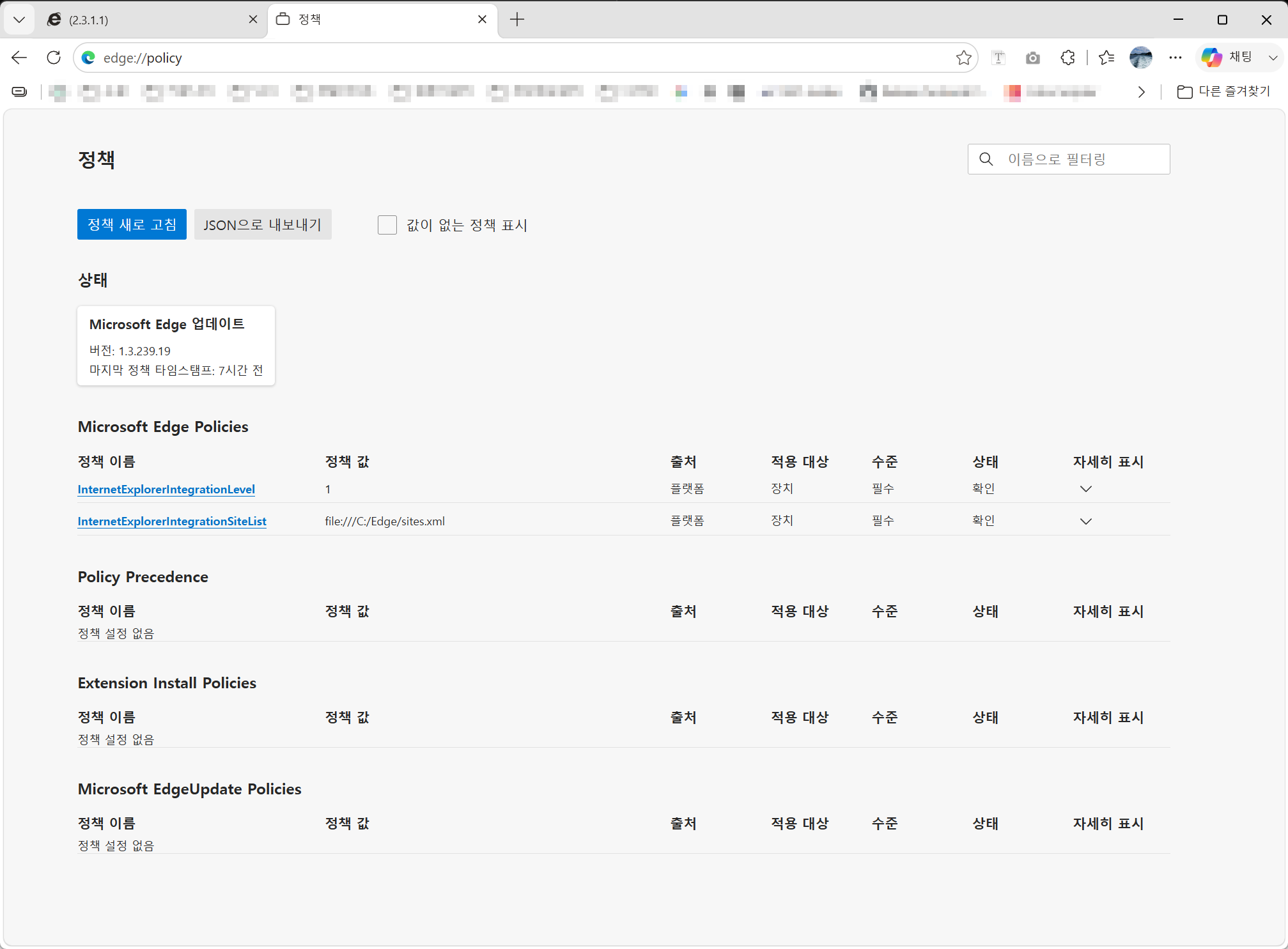The height and width of the screenshot is (949, 1288).
Task: Click the Policy Precedence heading
Action: coord(143,577)
